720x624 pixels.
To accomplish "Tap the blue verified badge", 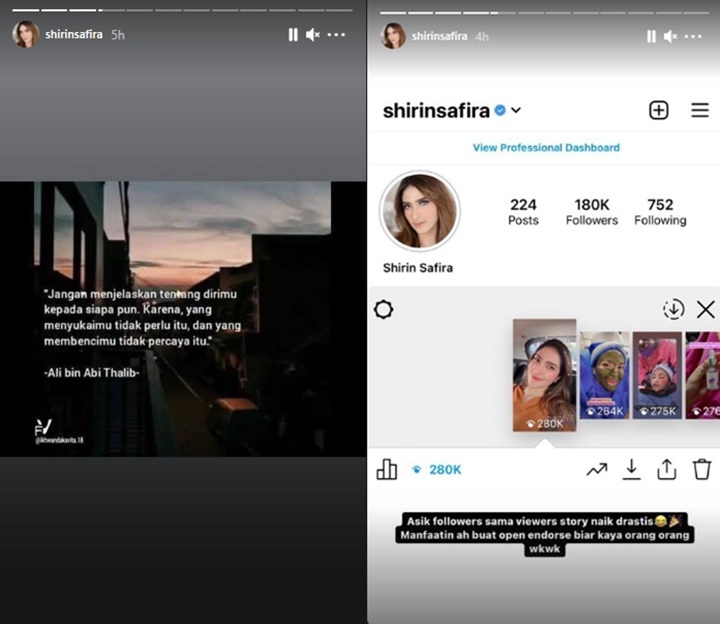I will click(500, 110).
